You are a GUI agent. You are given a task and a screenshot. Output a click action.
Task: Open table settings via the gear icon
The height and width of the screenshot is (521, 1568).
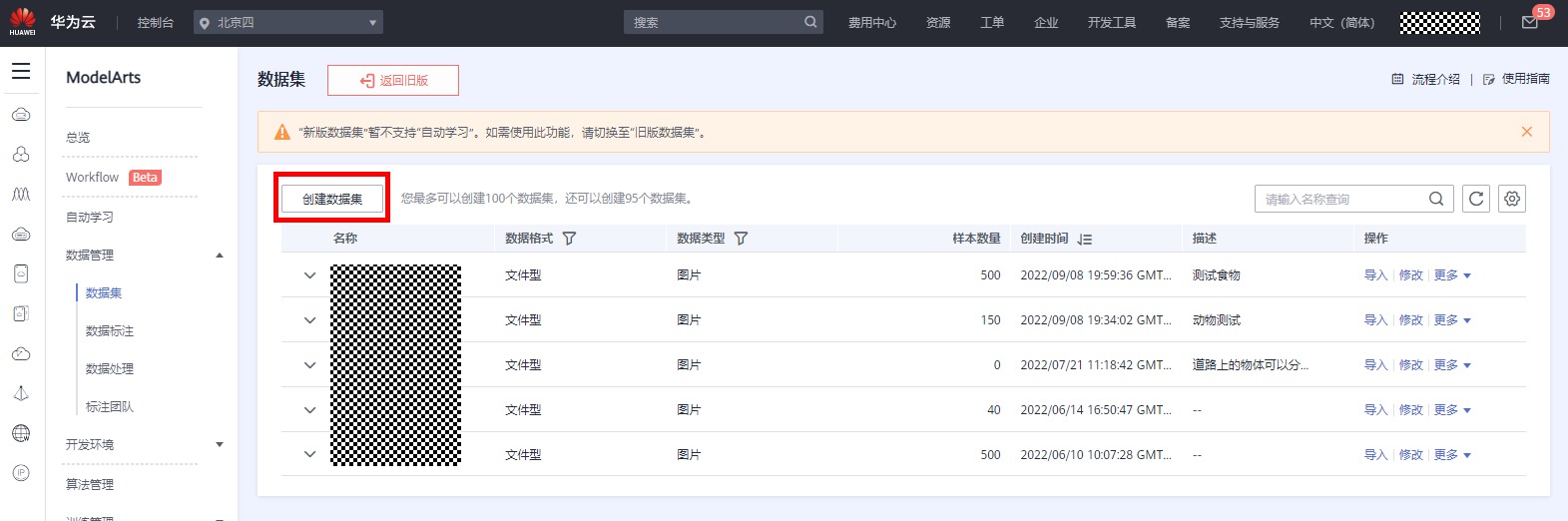[1512, 199]
